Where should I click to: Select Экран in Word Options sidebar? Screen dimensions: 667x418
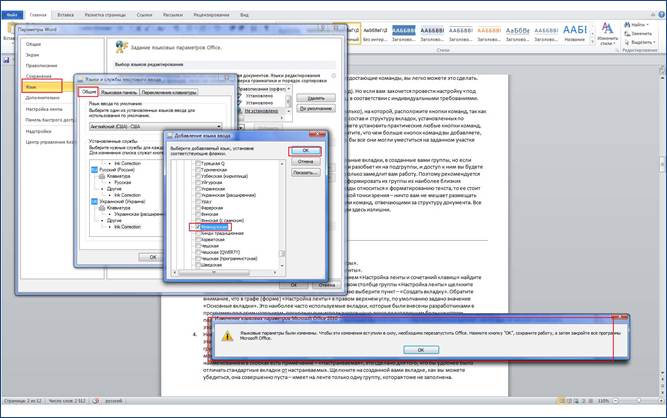[x=32, y=55]
